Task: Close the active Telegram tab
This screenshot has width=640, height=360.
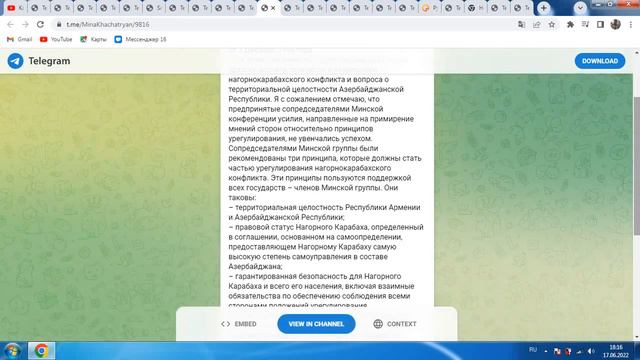Action: [273, 8]
